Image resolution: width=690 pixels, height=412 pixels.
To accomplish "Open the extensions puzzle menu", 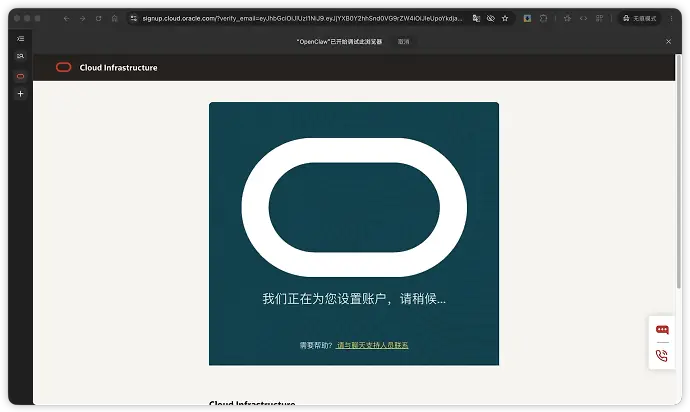I will pyautogui.click(x=543, y=18).
